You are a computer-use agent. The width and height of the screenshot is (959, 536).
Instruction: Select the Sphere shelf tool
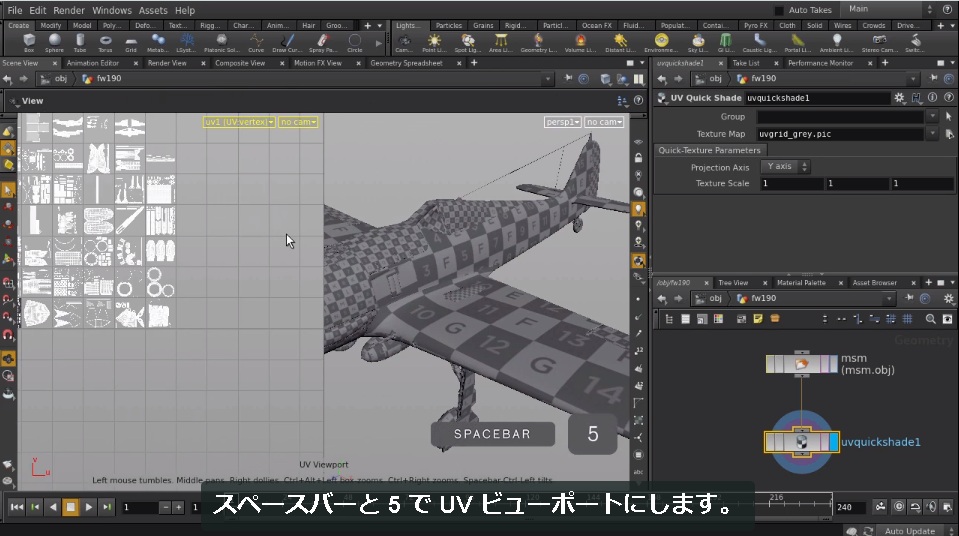[x=54, y=43]
